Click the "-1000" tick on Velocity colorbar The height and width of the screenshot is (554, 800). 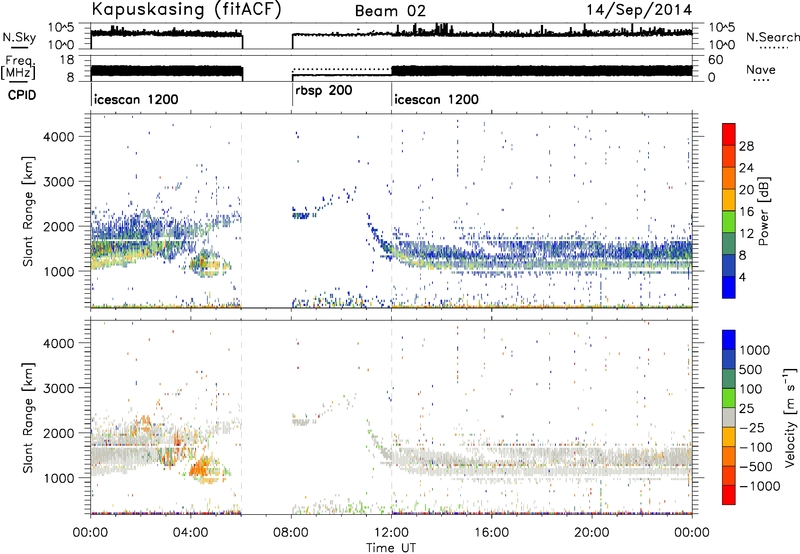coord(759,486)
